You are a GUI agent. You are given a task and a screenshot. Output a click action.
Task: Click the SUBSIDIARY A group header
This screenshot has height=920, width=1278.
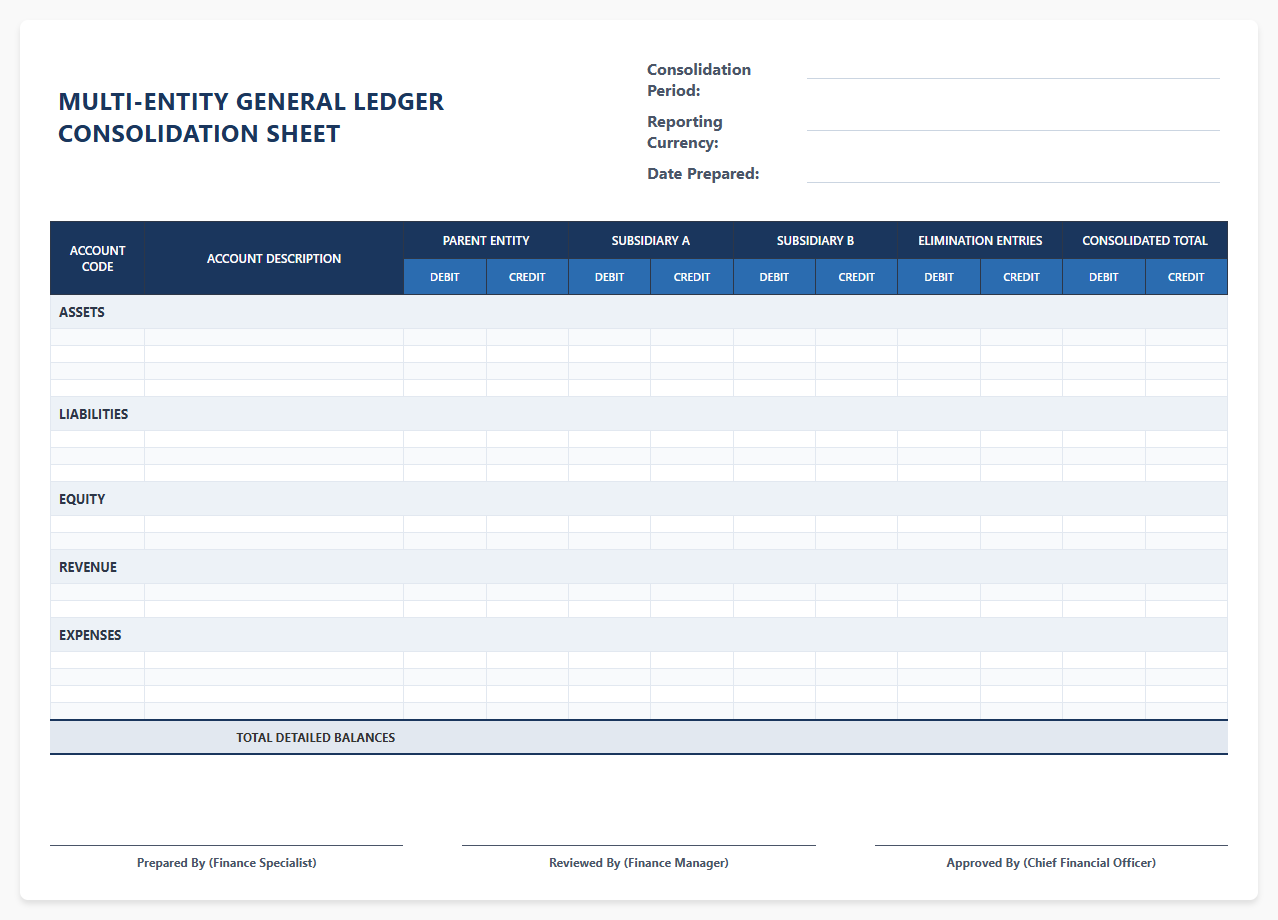point(651,240)
